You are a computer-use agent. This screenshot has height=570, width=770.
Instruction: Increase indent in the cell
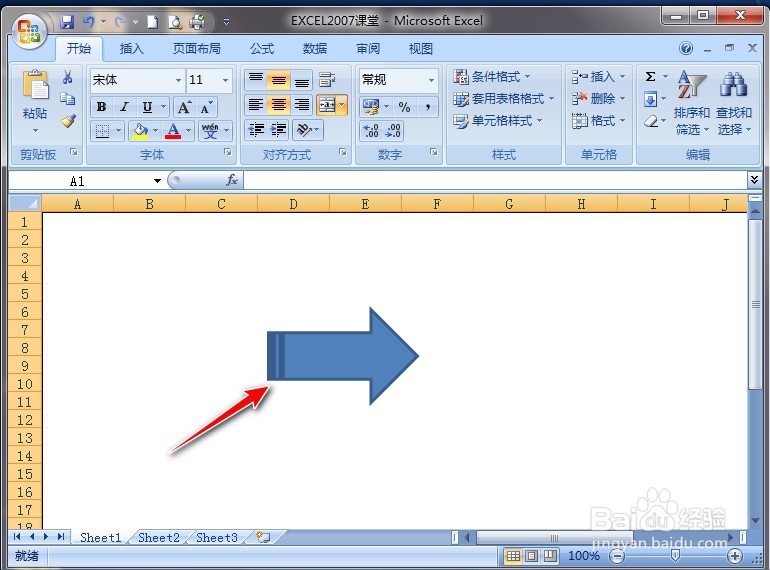point(278,130)
